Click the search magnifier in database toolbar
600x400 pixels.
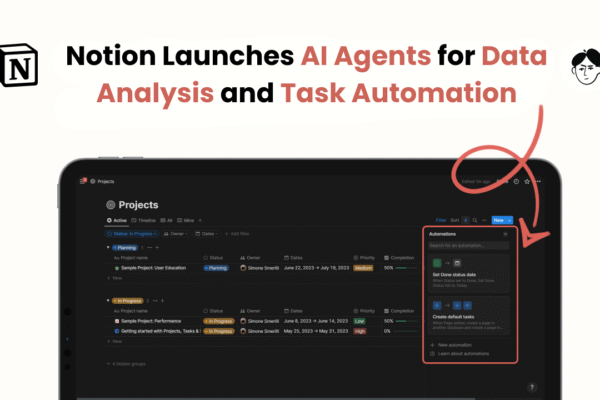pyautogui.click(x=475, y=220)
